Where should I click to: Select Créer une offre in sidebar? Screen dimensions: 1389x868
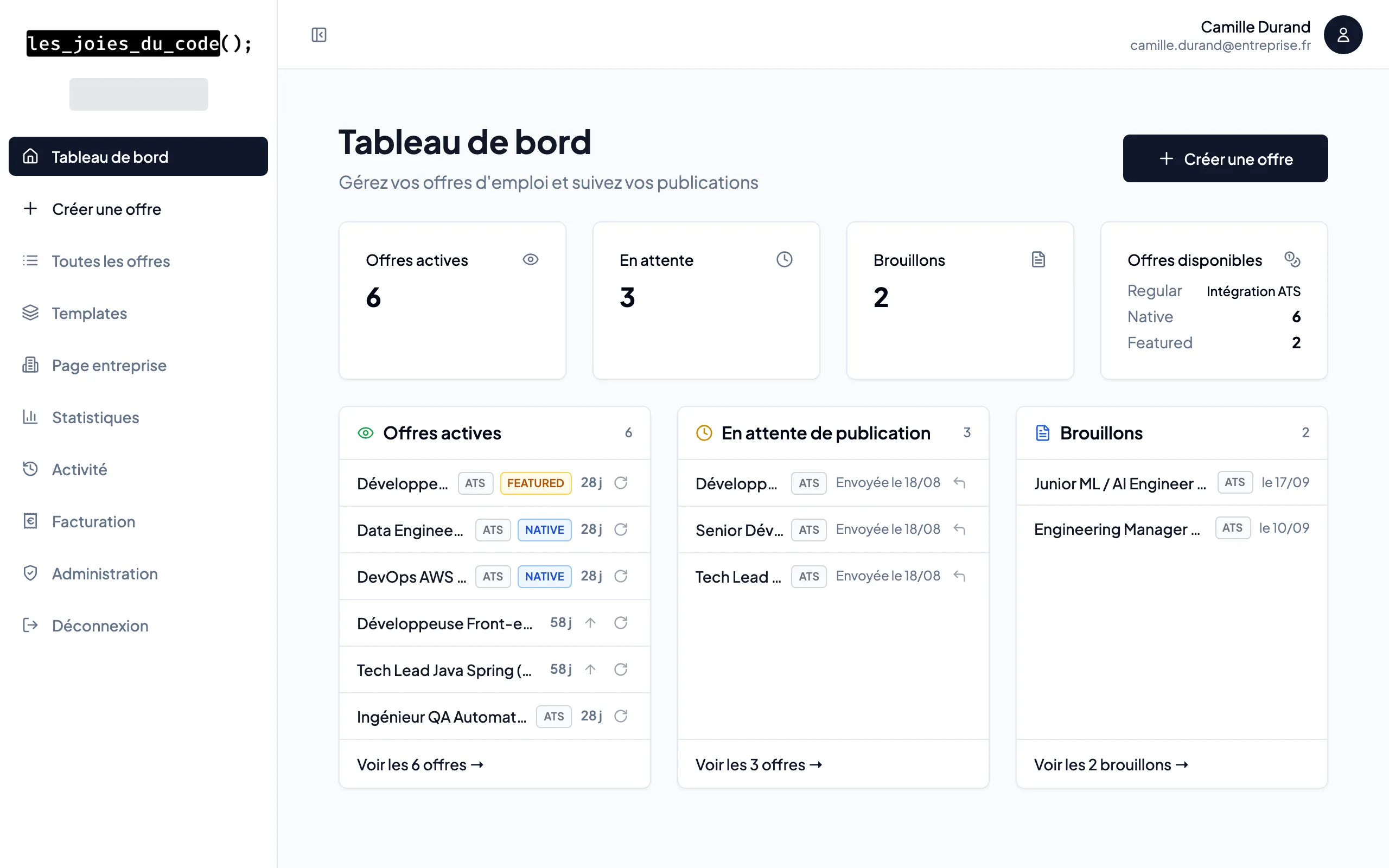(138, 208)
